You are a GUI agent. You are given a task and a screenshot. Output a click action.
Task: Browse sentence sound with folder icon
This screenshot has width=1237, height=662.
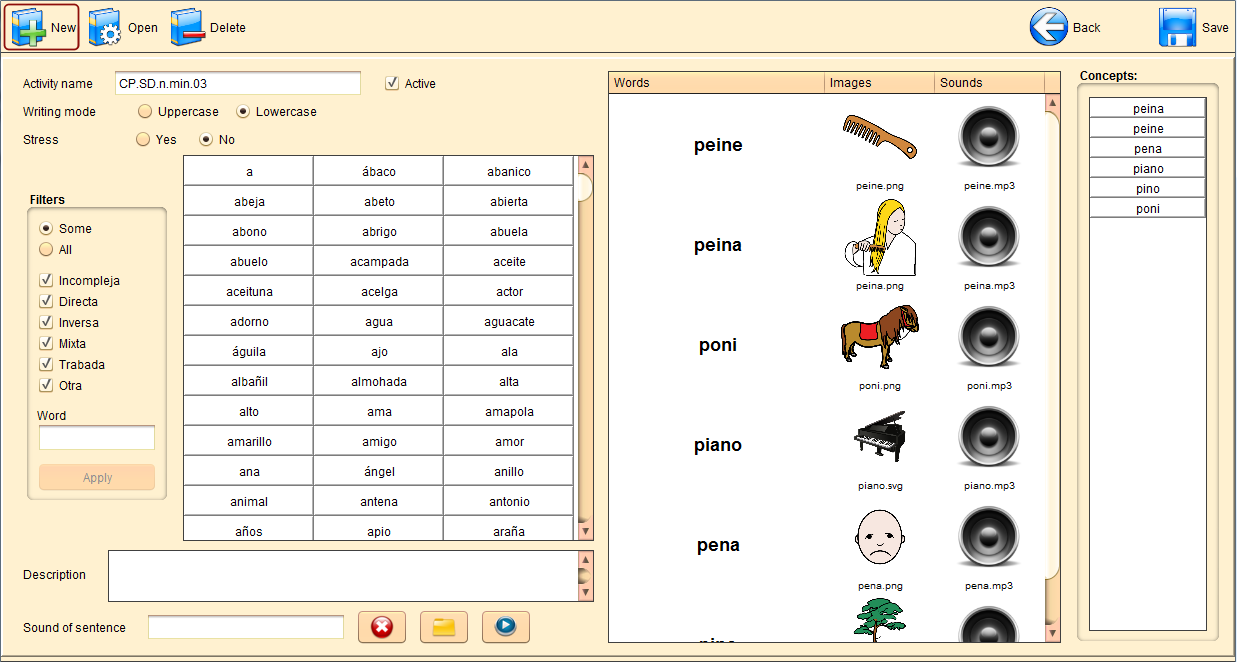click(444, 627)
